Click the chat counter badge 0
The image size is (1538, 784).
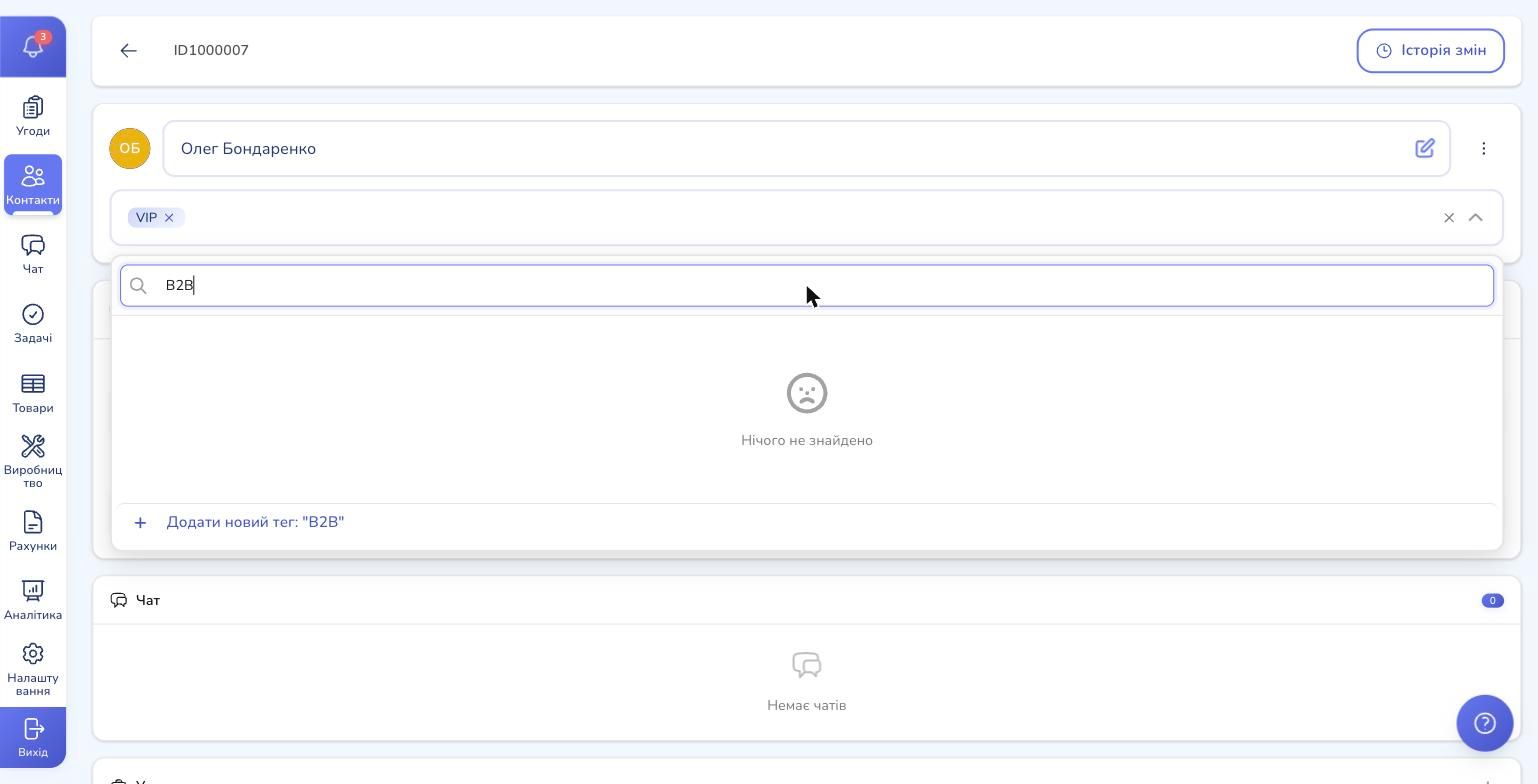click(1492, 600)
